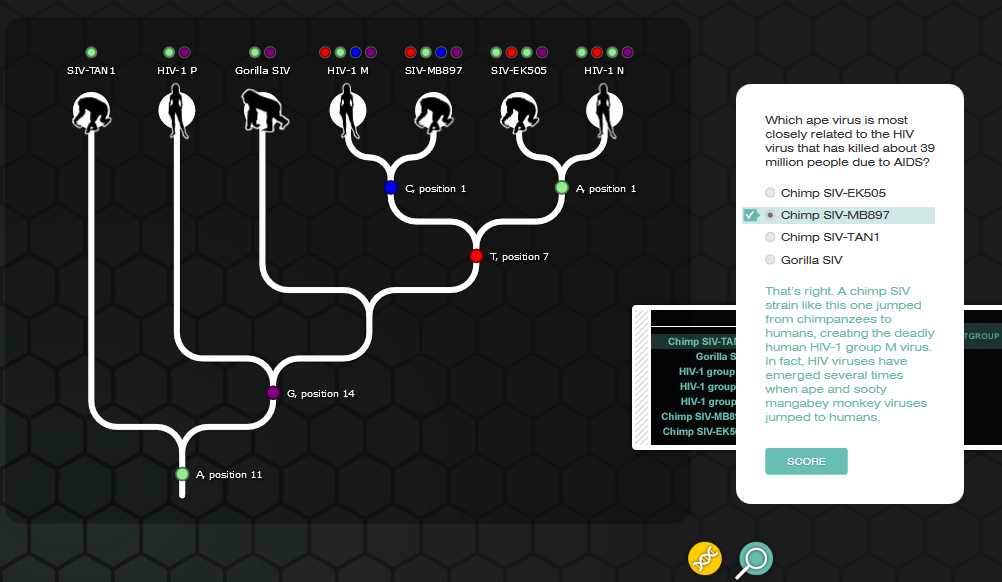Select the purple node at G, position 14
The height and width of the screenshot is (582, 1002).
pos(274,393)
